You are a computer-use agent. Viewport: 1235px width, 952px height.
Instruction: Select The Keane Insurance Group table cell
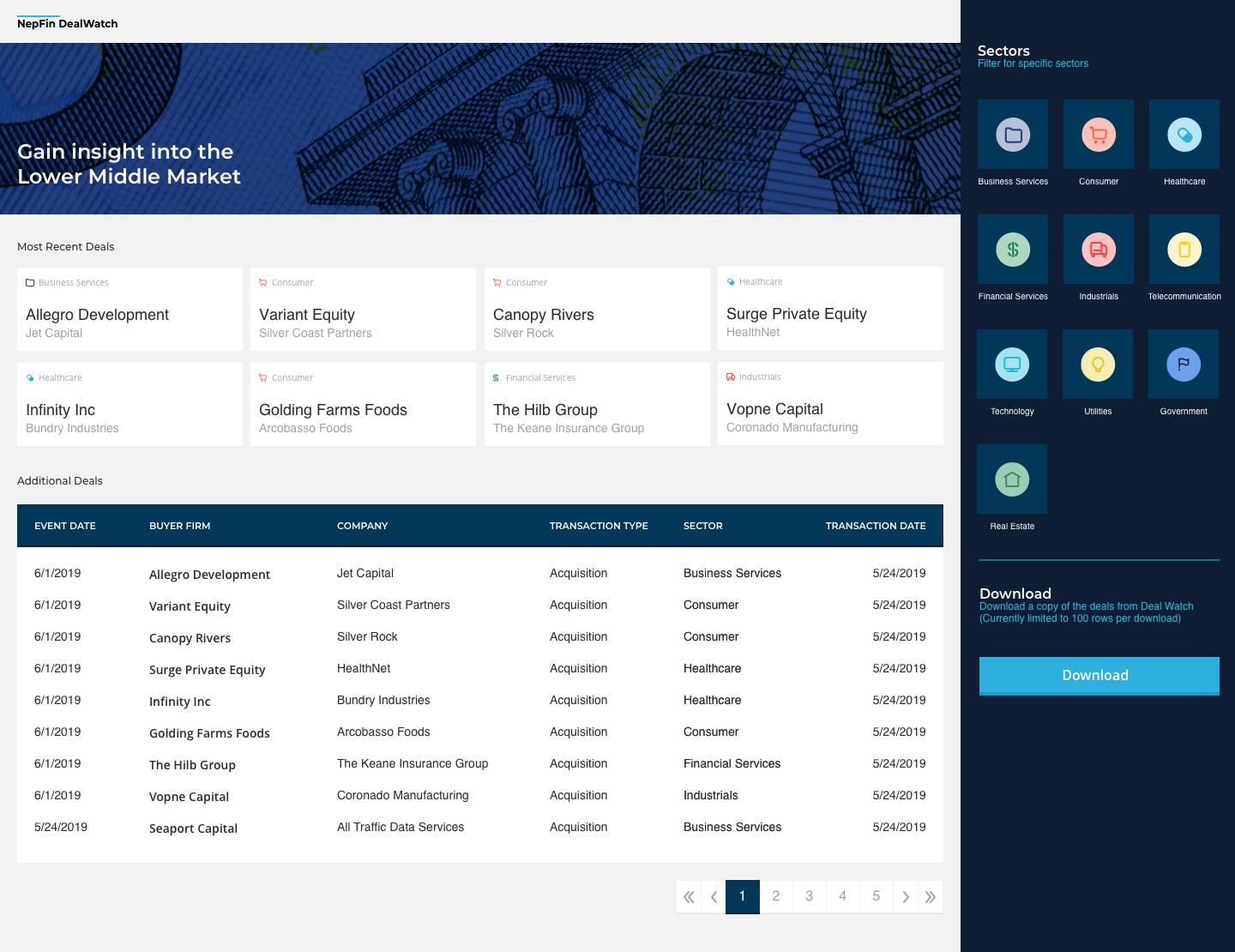click(413, 763)
